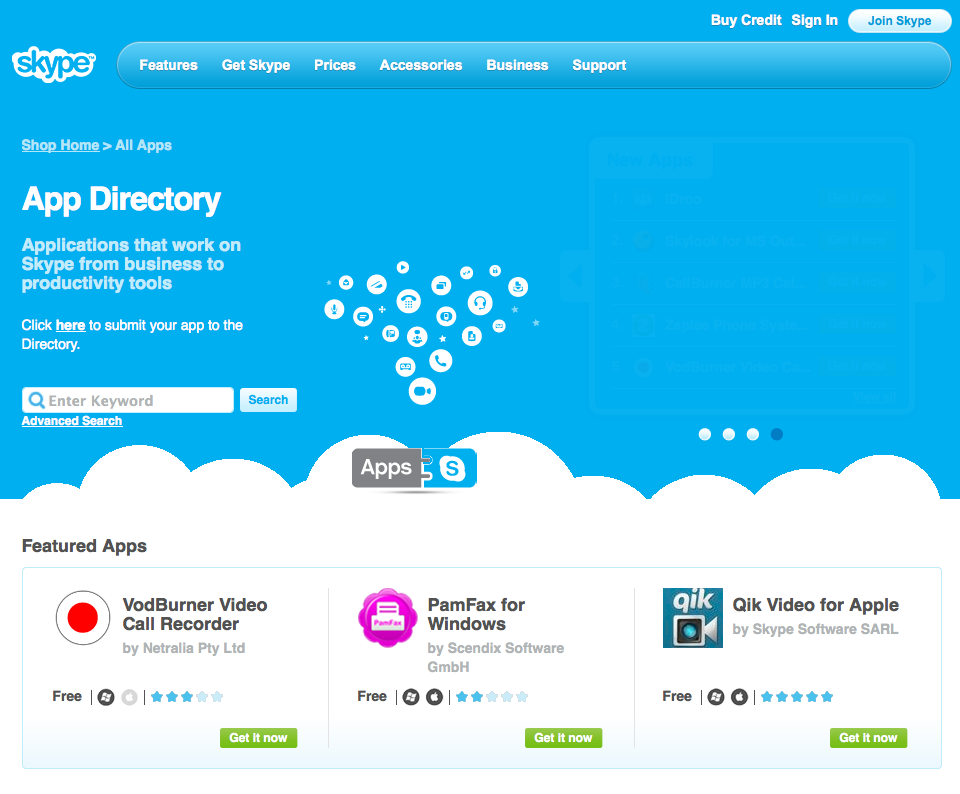Open the VodBurner red record icon
Screen dimensions: 960x794
83,617
